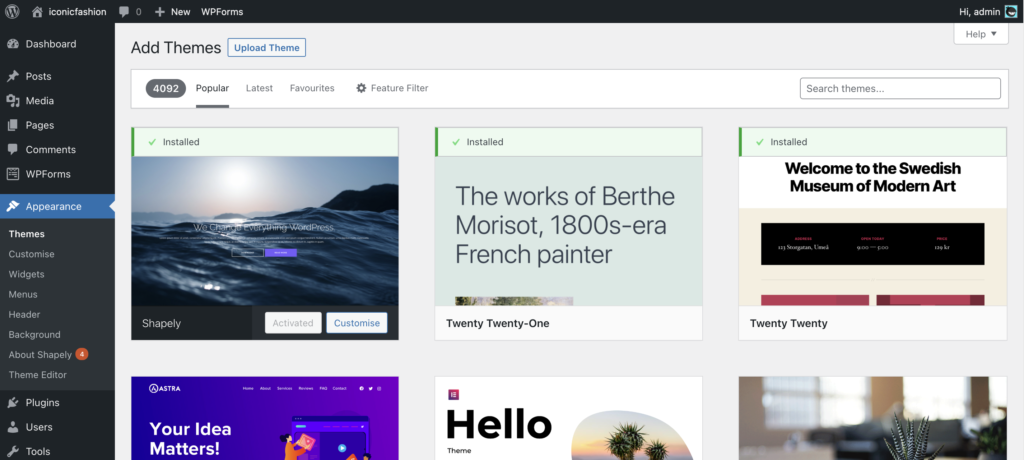Screen dimensions: 1024x460
Task: Open the Tools wrench menu
Action: point(13,451)
